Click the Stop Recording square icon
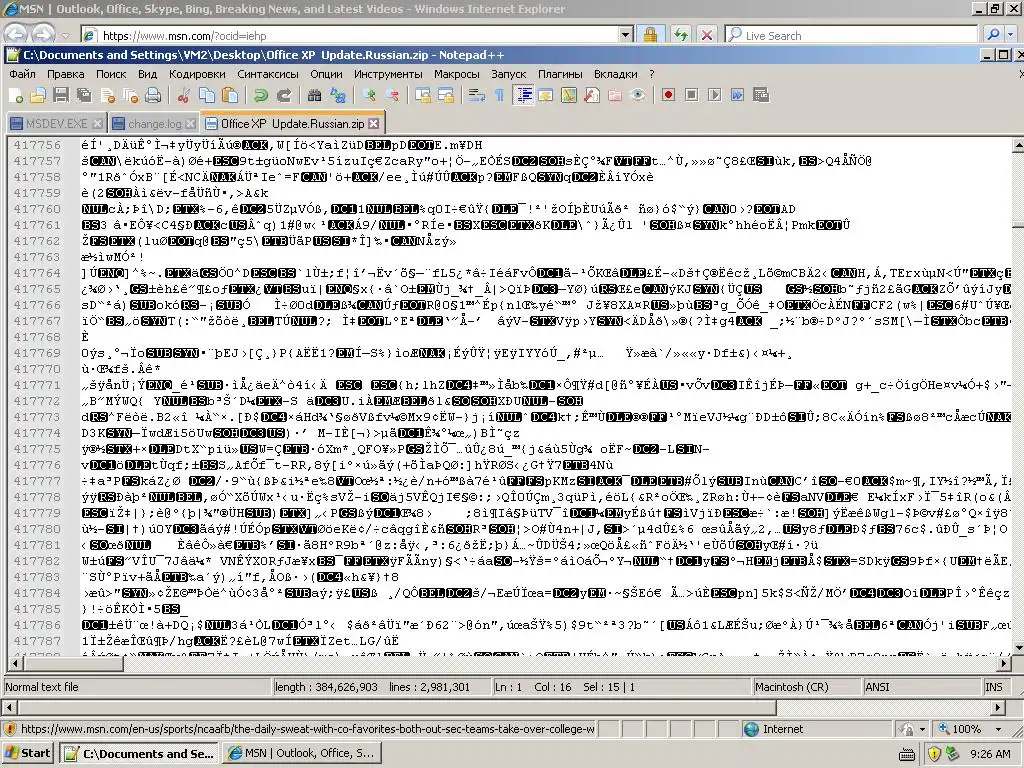This screenshot has height=768, width=1024. [692, 95]
